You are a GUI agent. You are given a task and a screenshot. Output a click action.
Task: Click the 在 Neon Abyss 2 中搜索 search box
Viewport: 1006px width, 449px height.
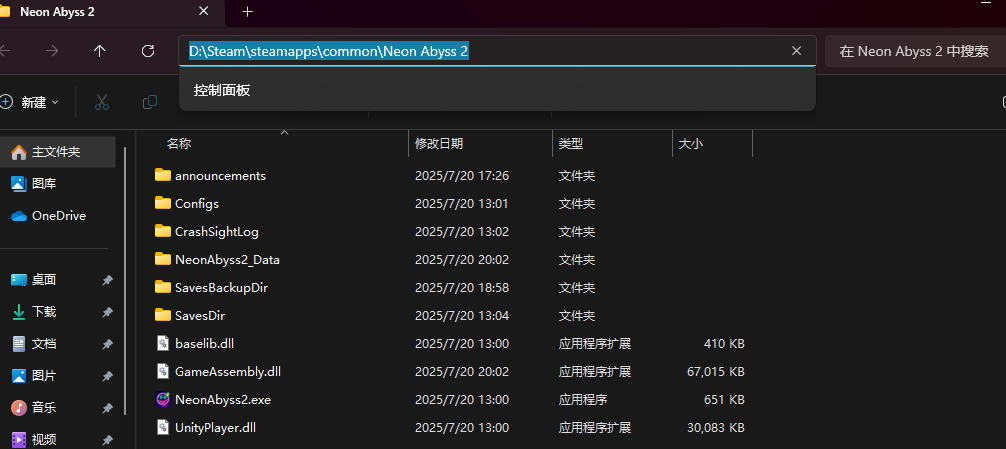[914, 51]
